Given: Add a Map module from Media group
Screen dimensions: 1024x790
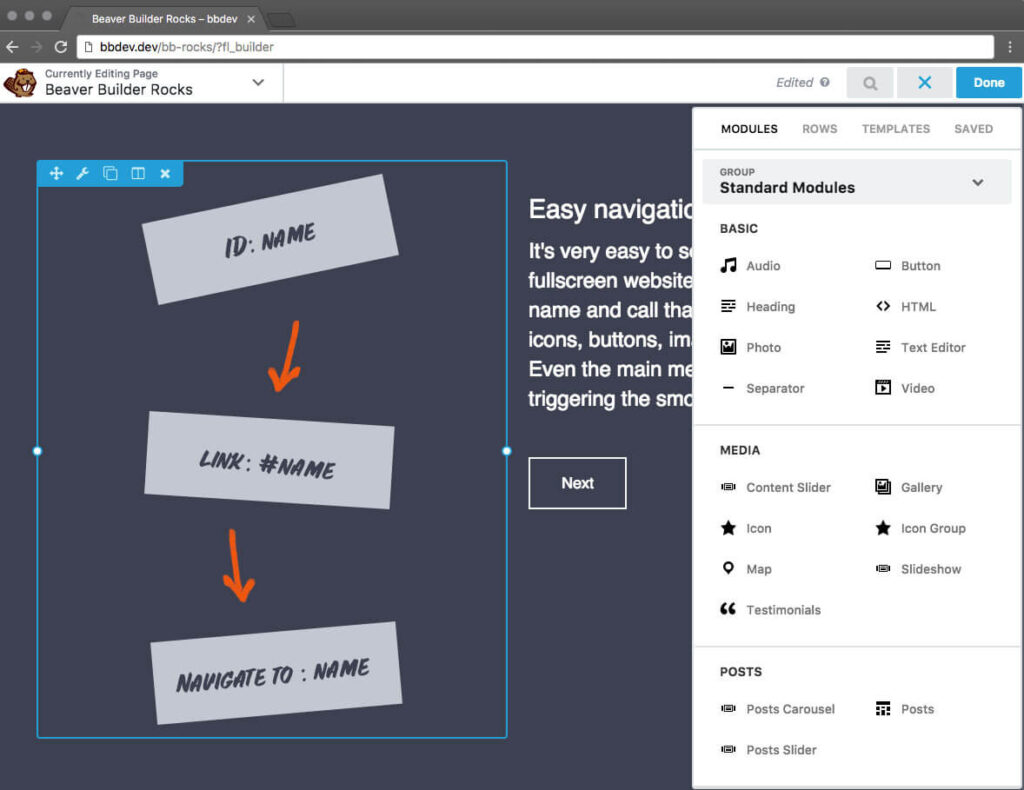Looking at the screenshot, I should tap(755, 568).
